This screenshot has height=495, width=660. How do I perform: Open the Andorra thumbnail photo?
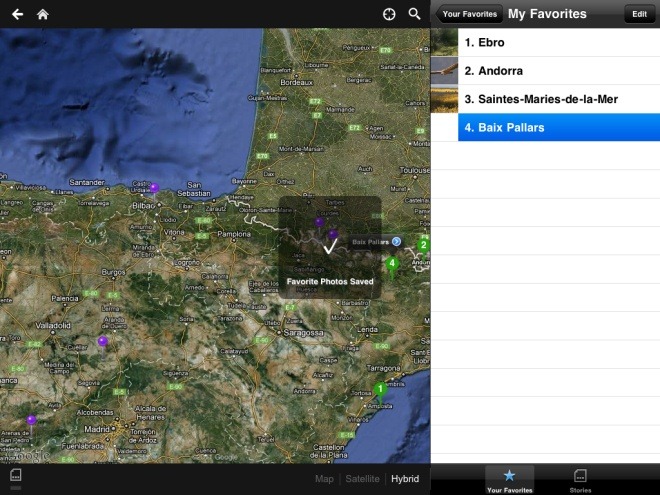click(x=444, y=71)
